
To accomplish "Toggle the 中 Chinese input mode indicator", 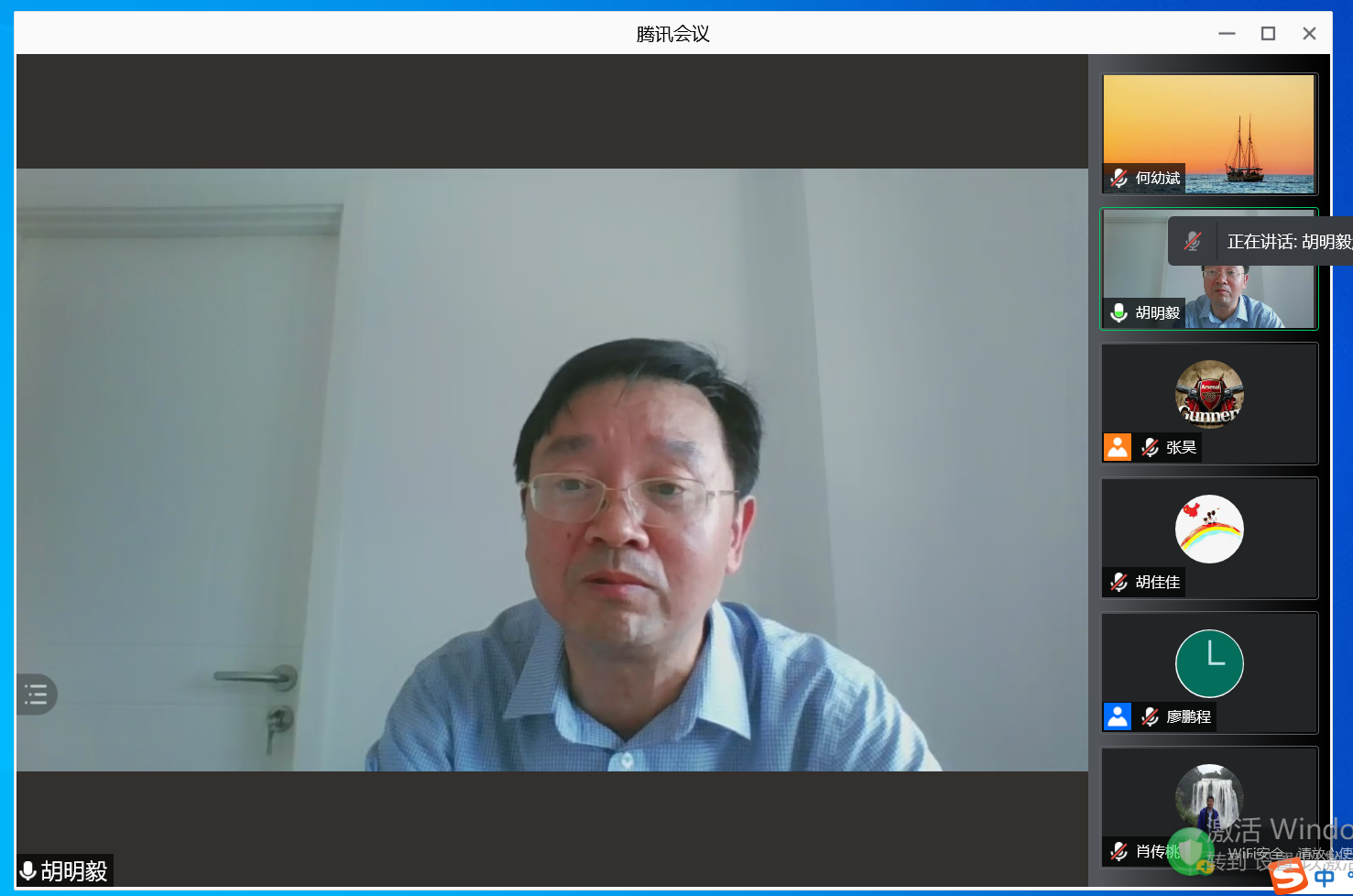I will coord(1325,878).
